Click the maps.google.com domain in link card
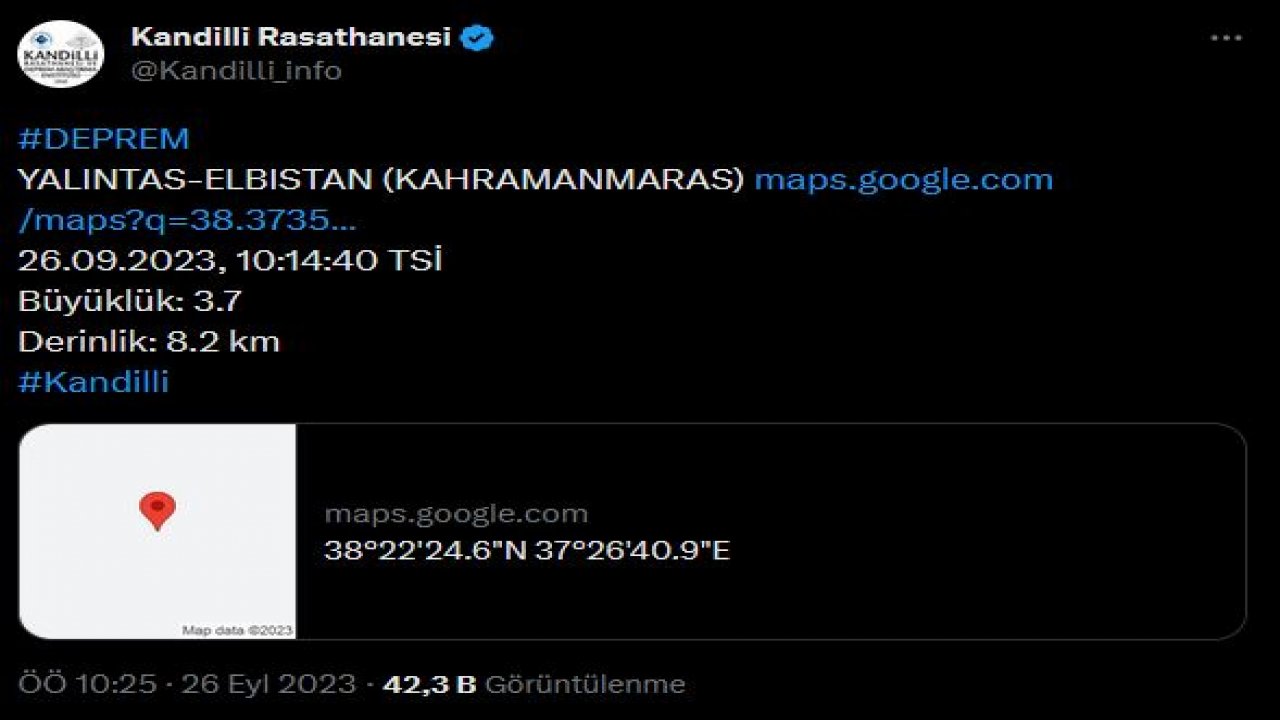The width and height of the screenshot is (1280, 720). pos(456,514)
